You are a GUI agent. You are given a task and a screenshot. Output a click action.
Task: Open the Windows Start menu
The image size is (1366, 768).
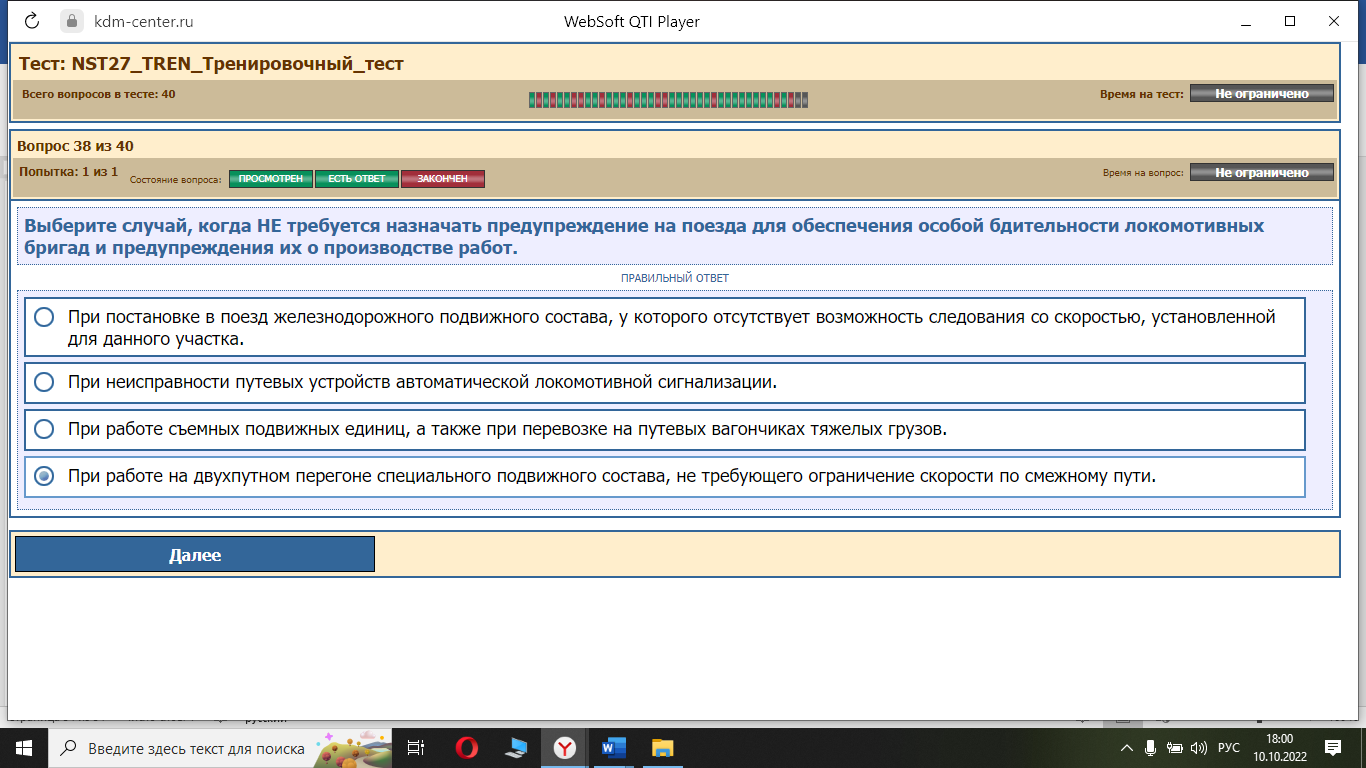point(24,747)
